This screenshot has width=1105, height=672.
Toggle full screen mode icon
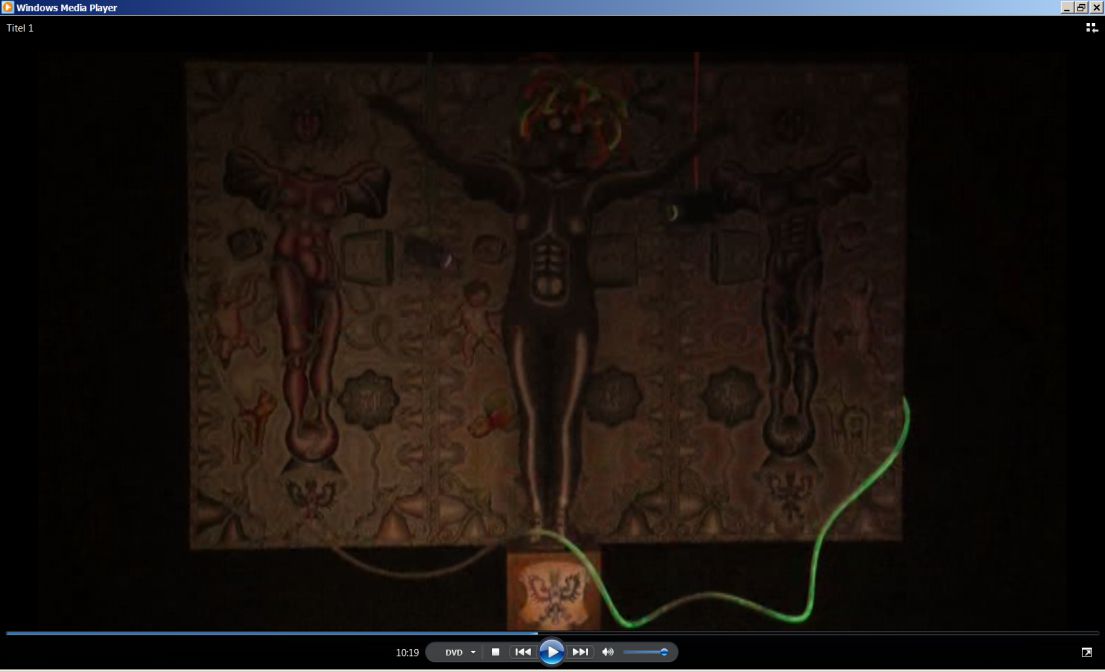click(x=1087, y=652)
